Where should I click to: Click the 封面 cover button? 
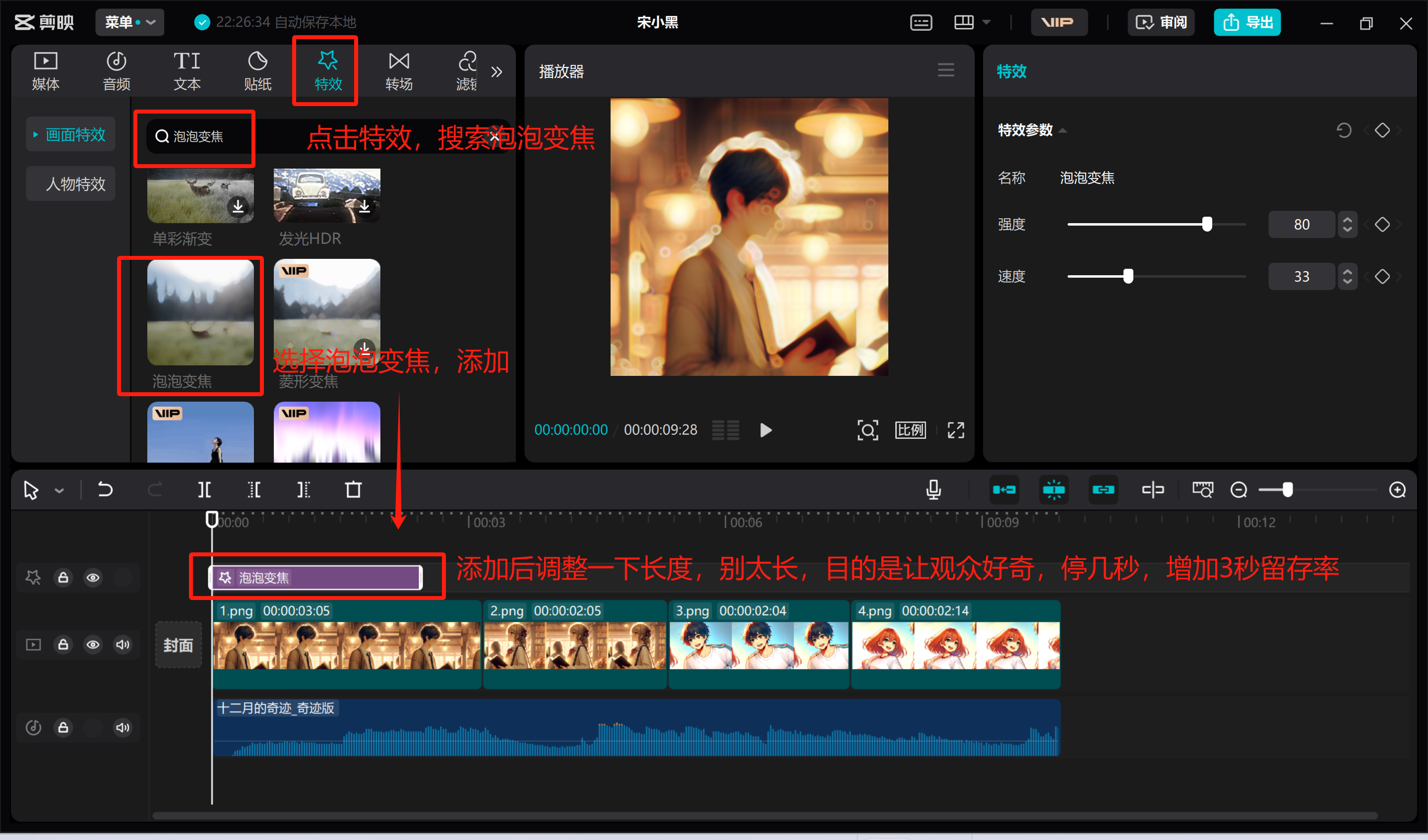[178, 645]
